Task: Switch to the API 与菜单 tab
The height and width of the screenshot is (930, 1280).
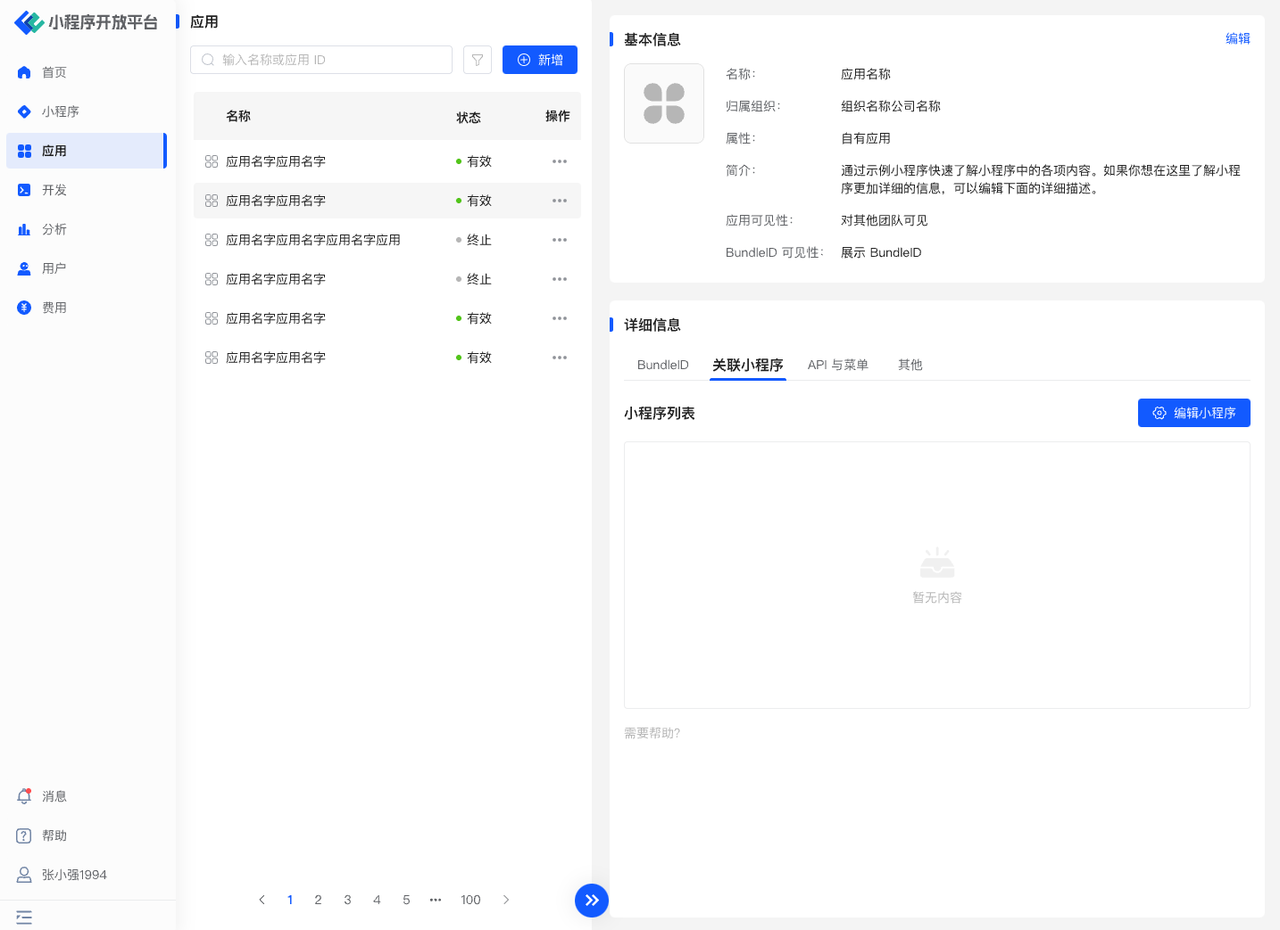Action: 837,365
